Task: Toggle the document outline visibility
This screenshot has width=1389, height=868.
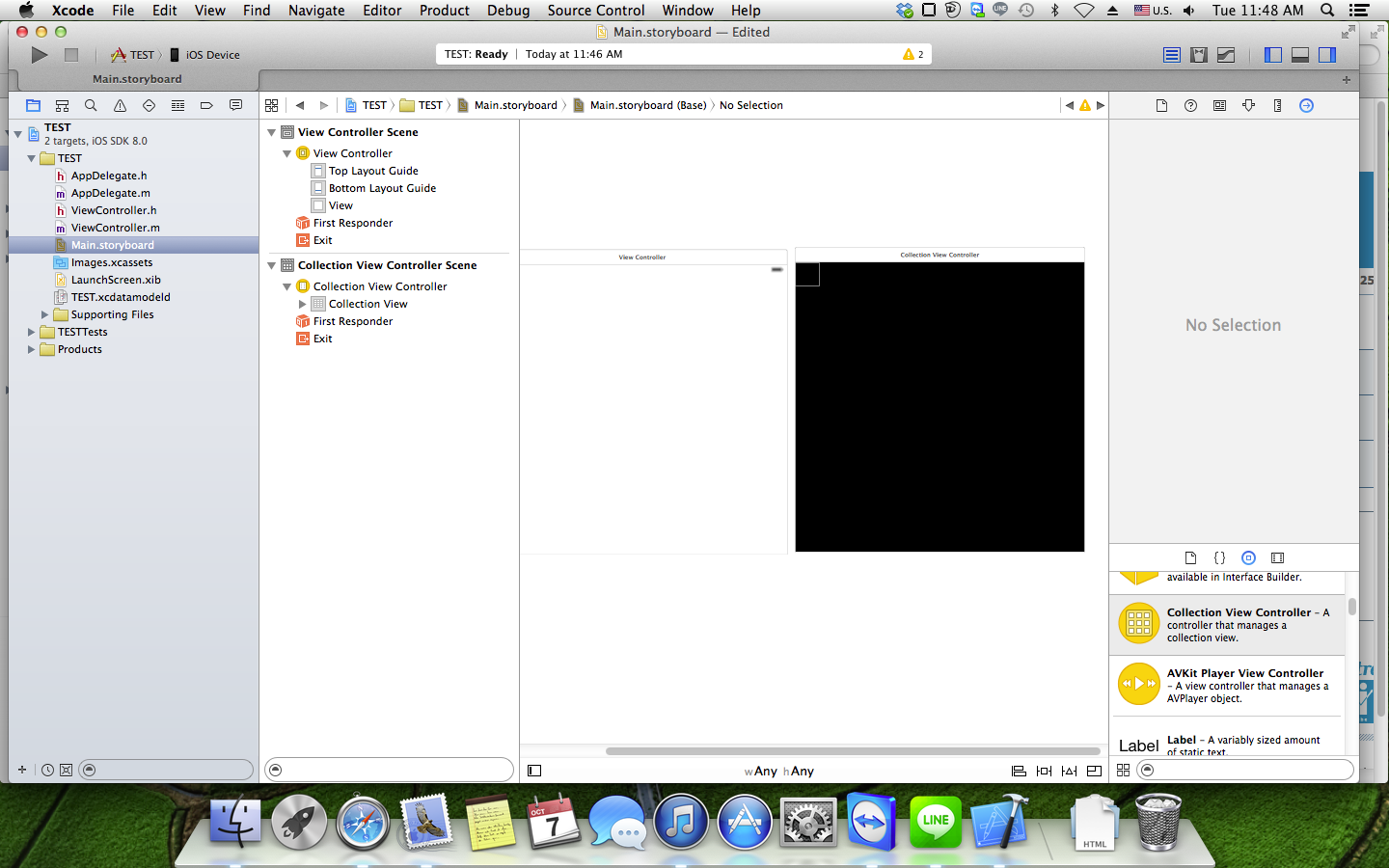Action: click(x=534, y=771)
